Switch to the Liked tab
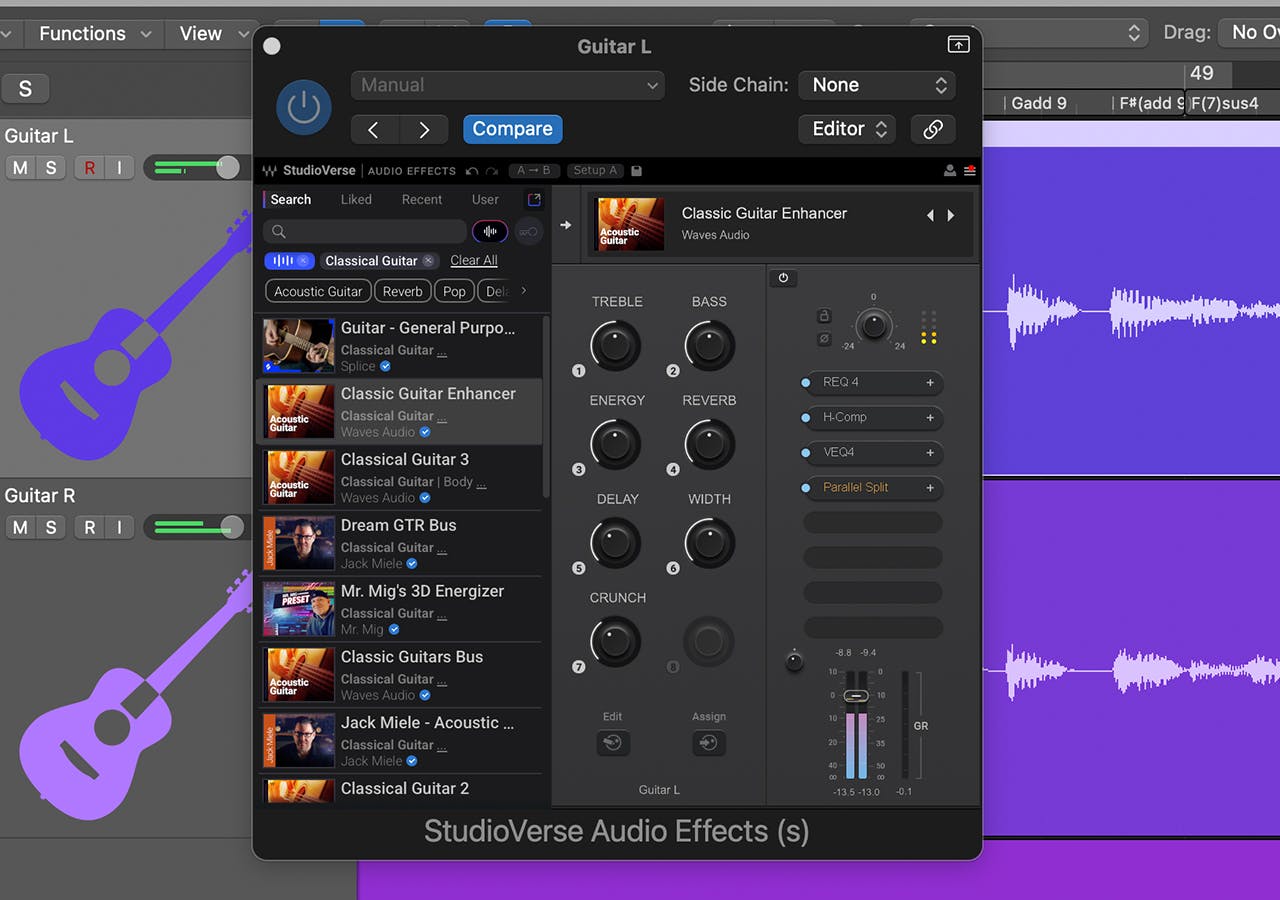 pos(356,200)
